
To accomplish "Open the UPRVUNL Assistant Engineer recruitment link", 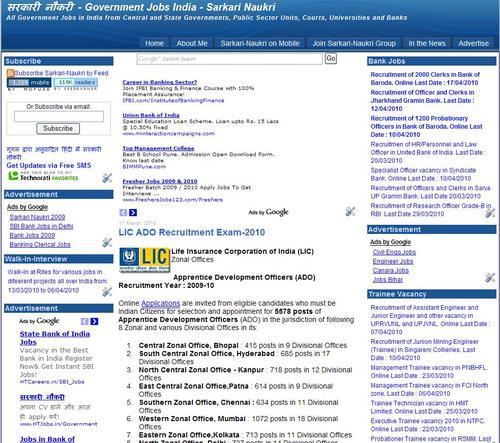I will tap(429, 320).
